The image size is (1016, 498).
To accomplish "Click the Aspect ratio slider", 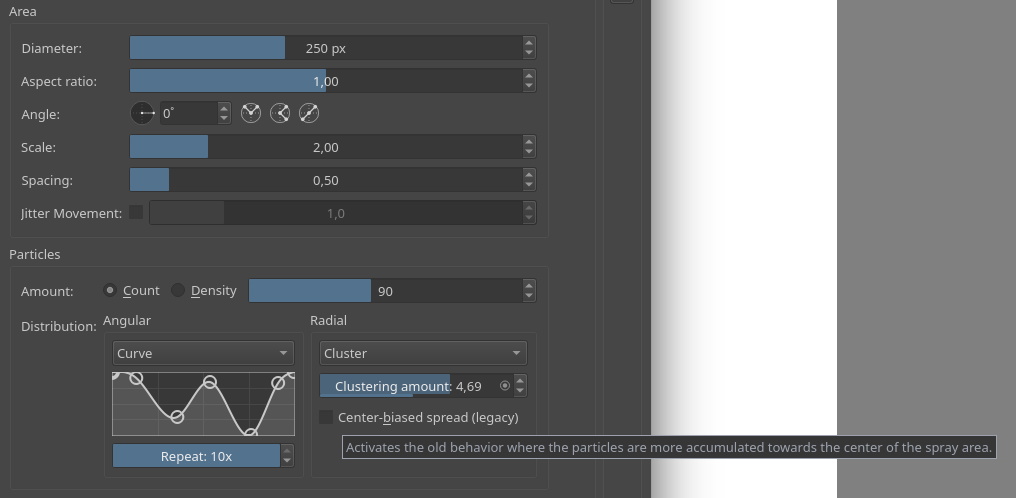I will pos(326,81).
